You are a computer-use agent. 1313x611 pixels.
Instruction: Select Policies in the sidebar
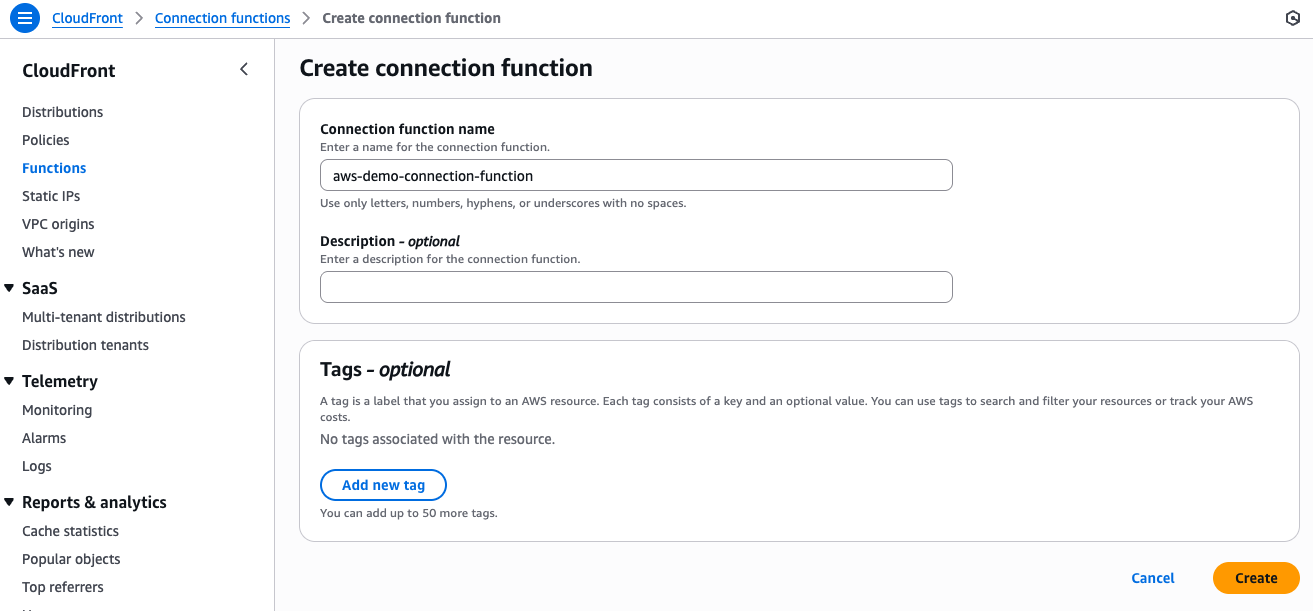(46, 140)
